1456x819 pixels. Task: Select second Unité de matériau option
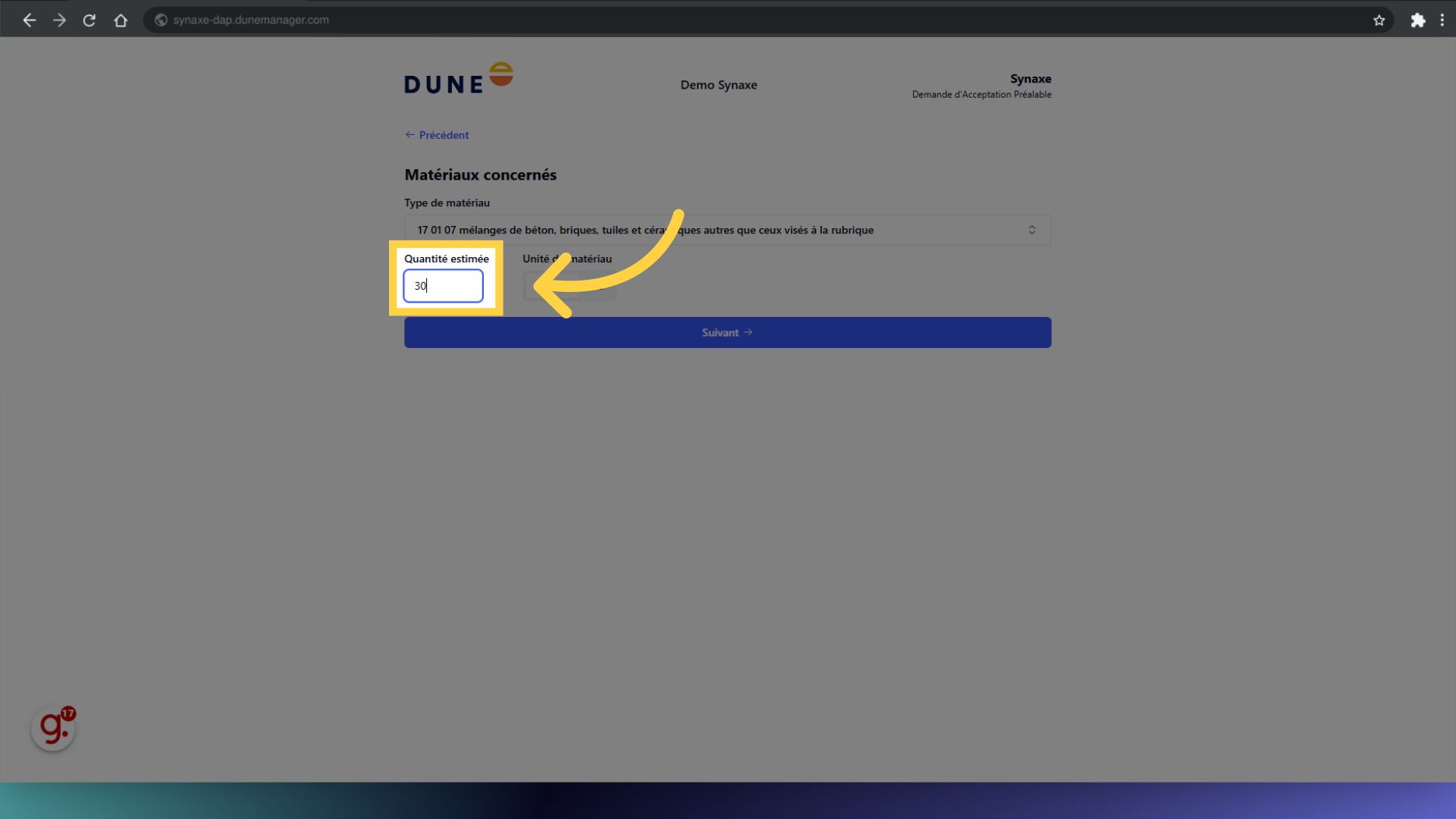[x=599, y=287]
